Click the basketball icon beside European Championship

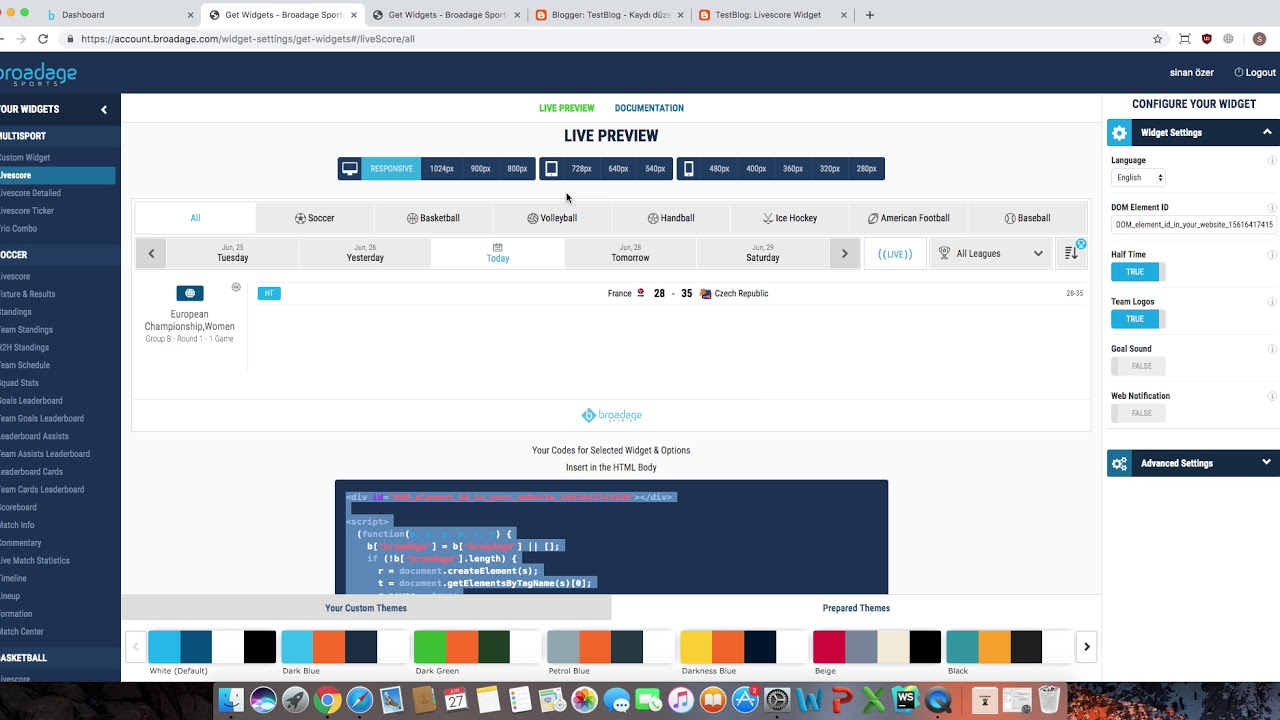236,287
